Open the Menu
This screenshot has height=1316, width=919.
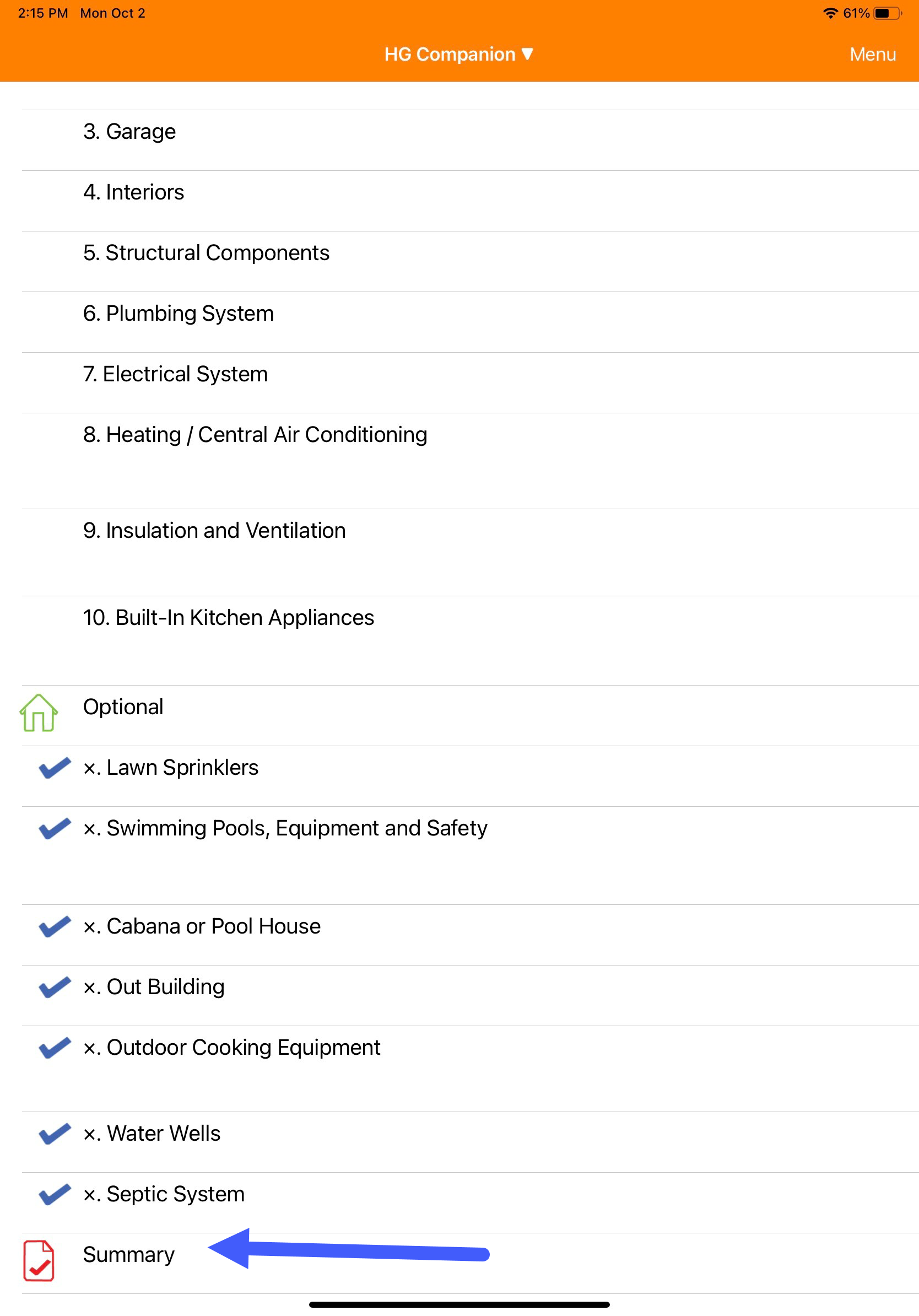click(x=873, y=54)
